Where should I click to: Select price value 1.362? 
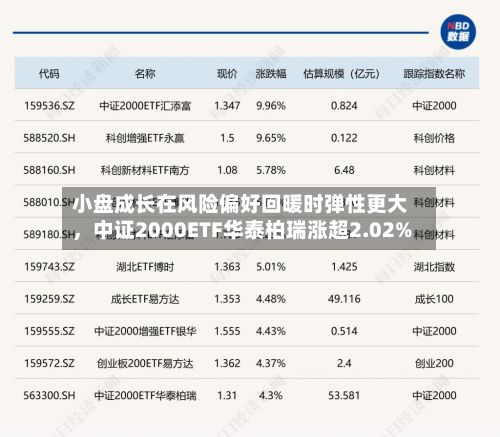click(227, 363)
